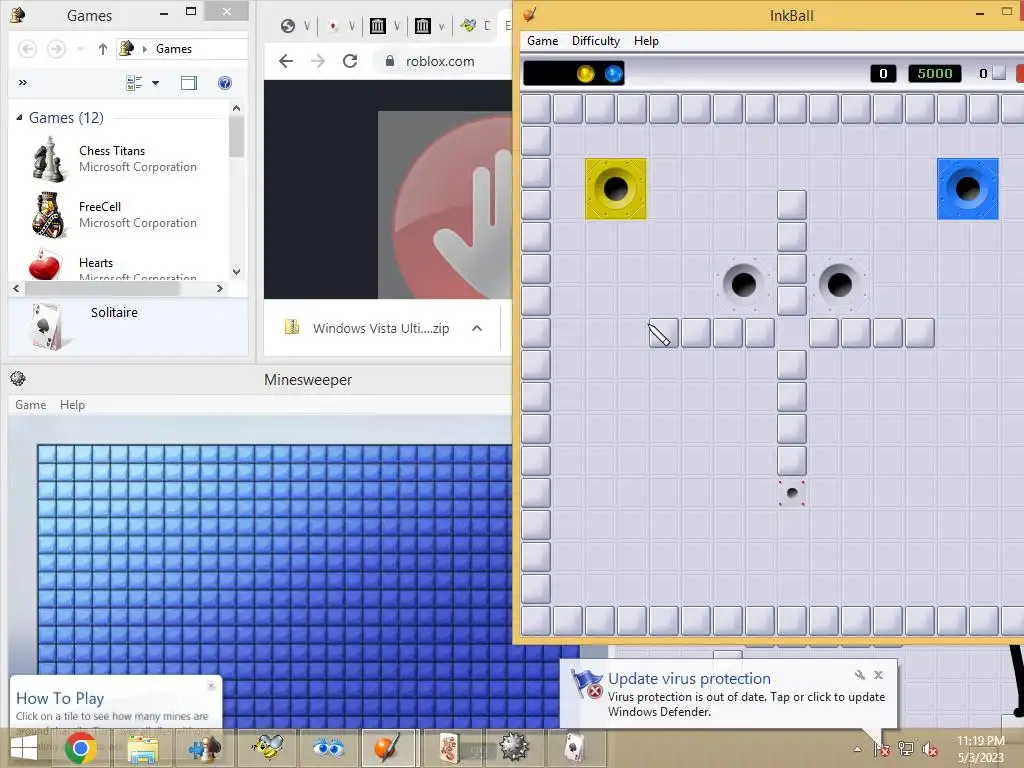Expand download options chevron for zip file
The height and width of the screenshot is (768, 1024).
point(477,328)
